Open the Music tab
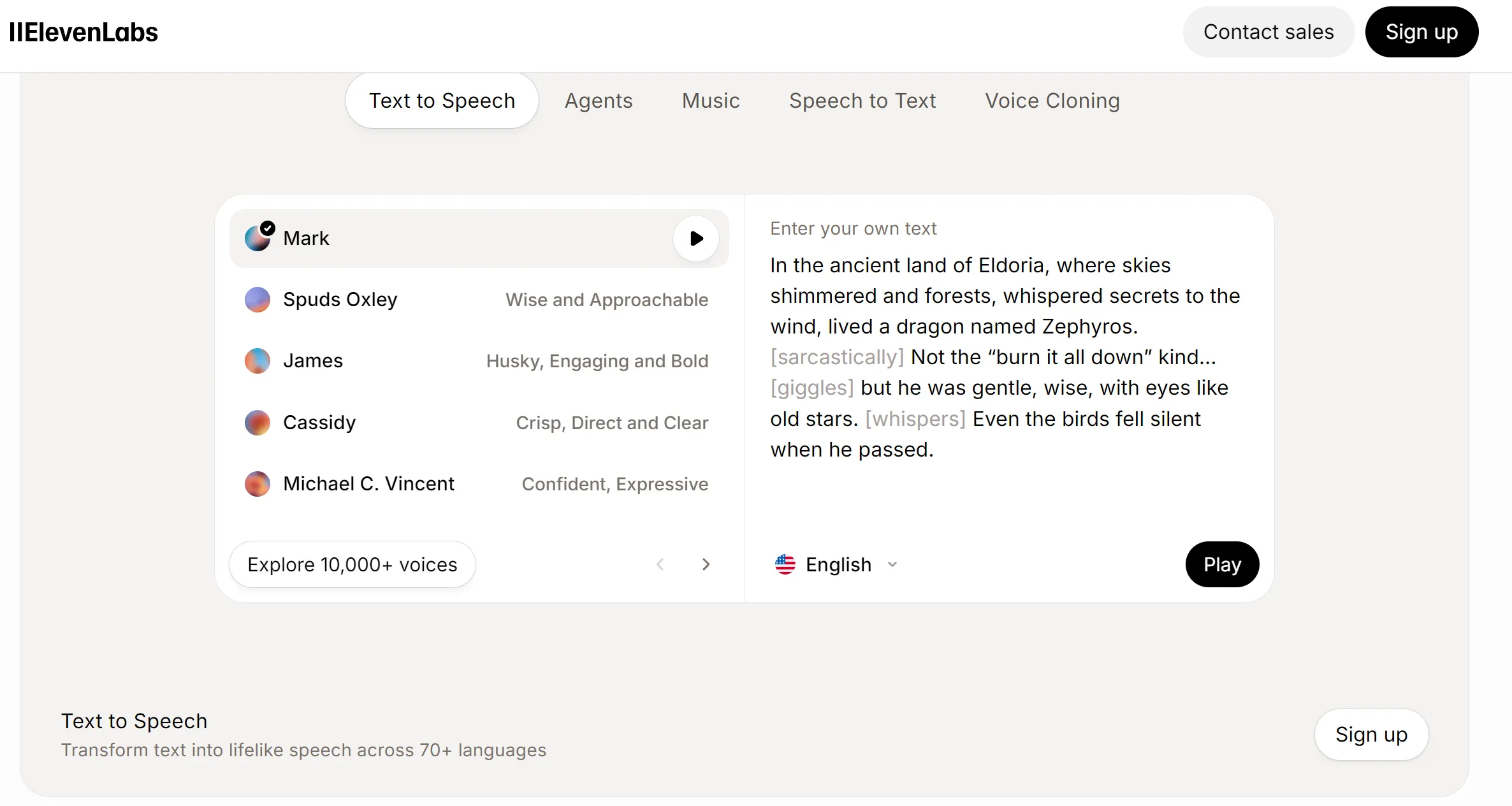This screenshot has width=1512, height=806. coord(710,100)
